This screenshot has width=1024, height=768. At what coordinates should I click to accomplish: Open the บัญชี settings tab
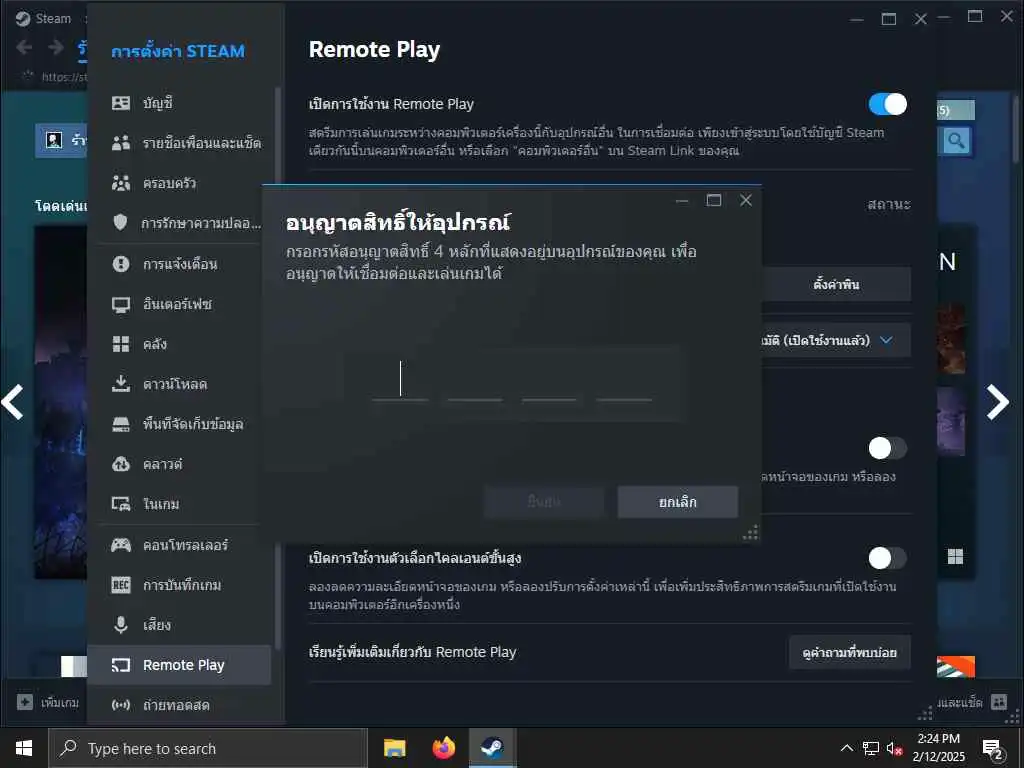pyautogui.click(x=179, y=103)
